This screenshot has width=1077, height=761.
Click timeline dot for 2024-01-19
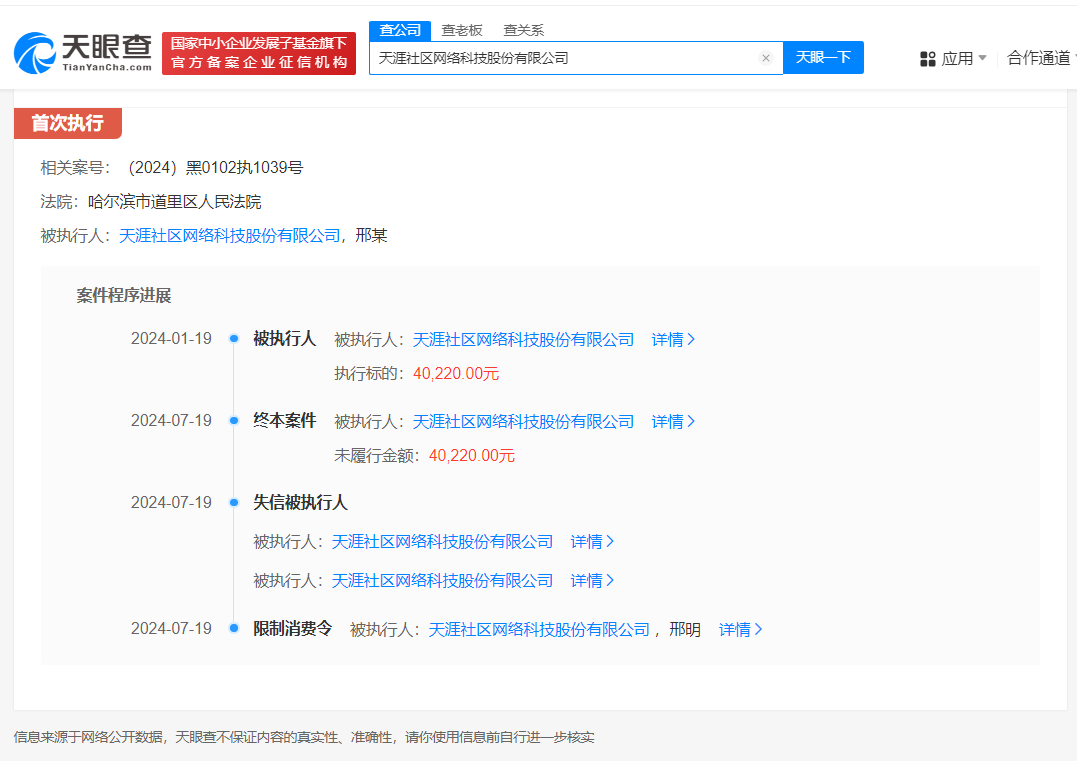[234, 339]
